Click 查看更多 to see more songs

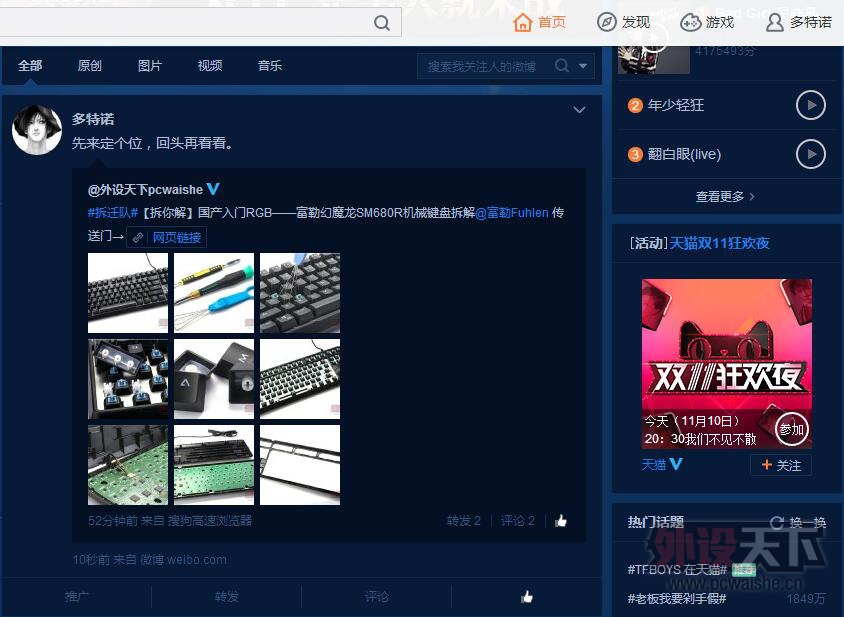[725, 197]
